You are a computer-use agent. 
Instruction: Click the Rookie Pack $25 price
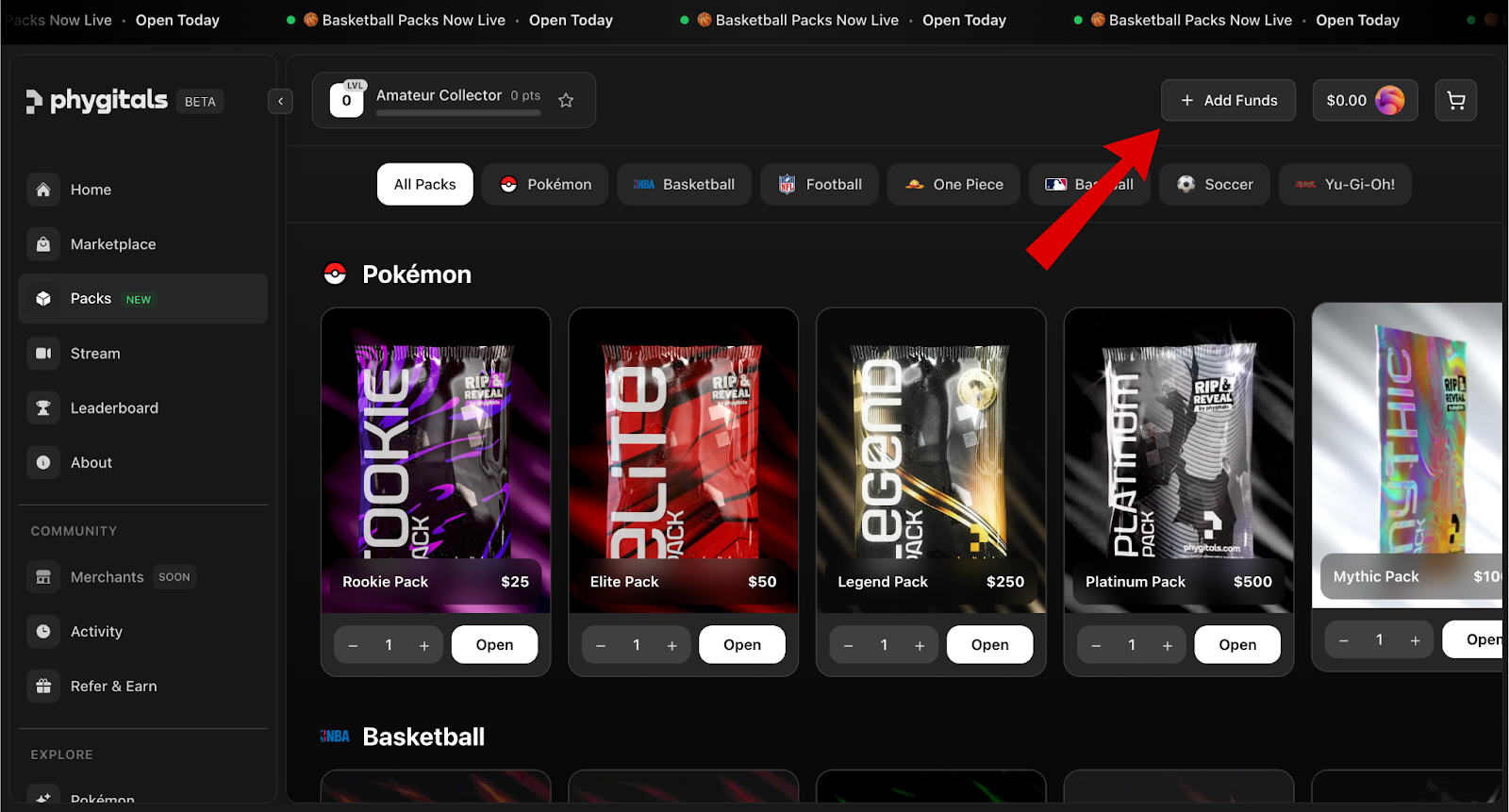click(x=515, y=582)
